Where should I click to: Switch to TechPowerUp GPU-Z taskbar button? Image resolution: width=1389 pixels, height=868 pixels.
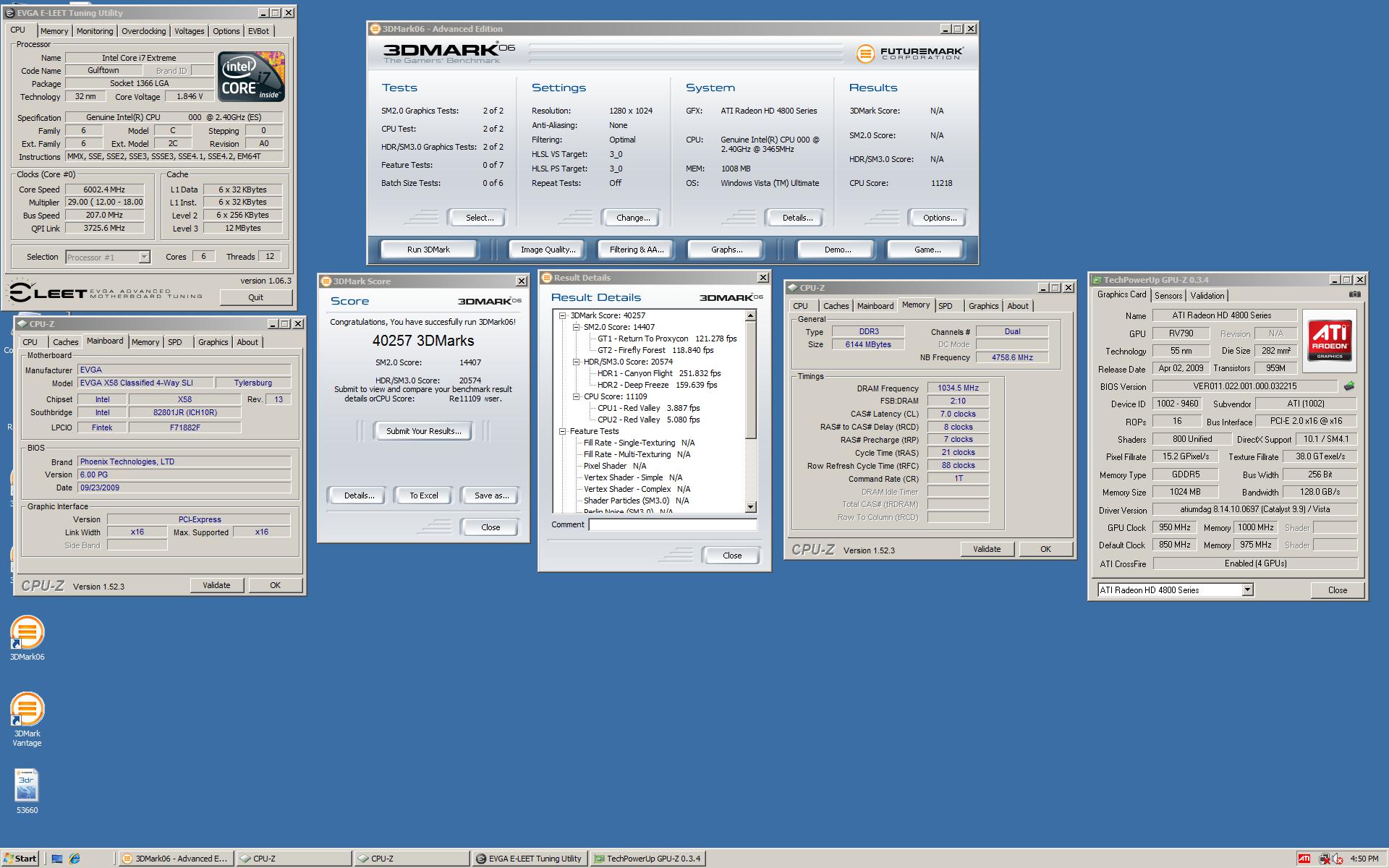(x=647, y=859)
